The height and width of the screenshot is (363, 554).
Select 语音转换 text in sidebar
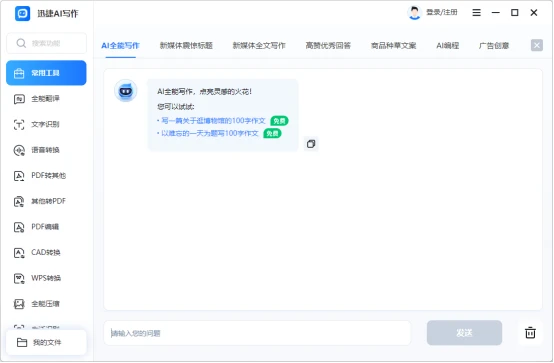tap(46, 150)
